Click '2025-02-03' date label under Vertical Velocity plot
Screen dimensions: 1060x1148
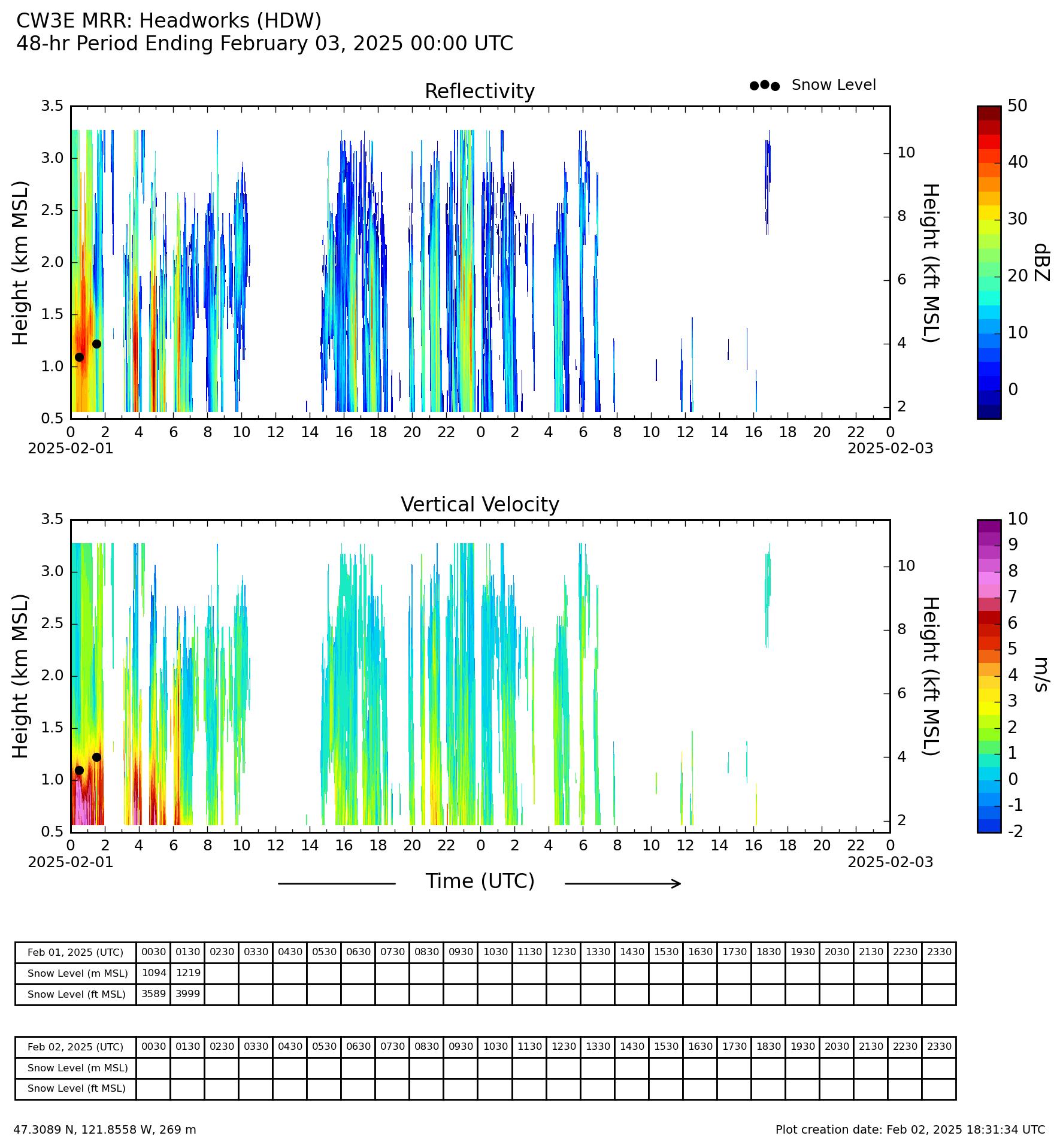[x=890, y=862]
